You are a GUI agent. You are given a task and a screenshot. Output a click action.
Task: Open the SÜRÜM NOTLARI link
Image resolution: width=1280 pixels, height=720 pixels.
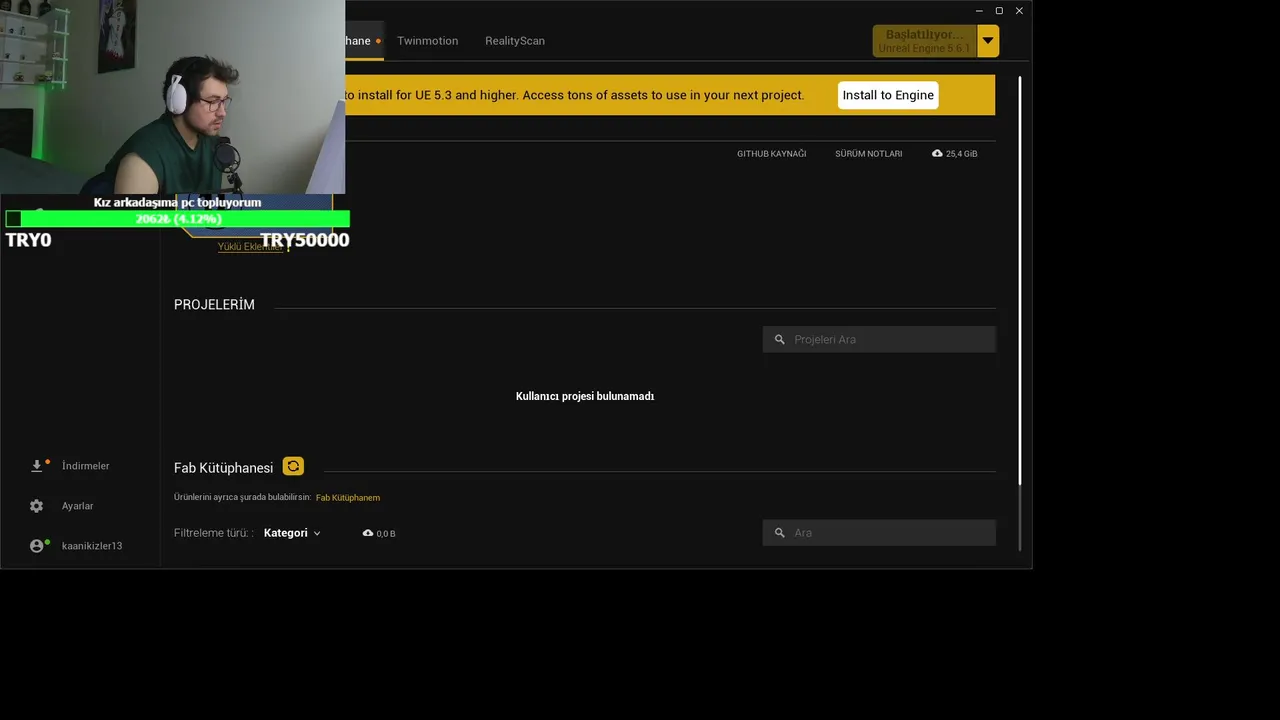click(x=868, y=154)
